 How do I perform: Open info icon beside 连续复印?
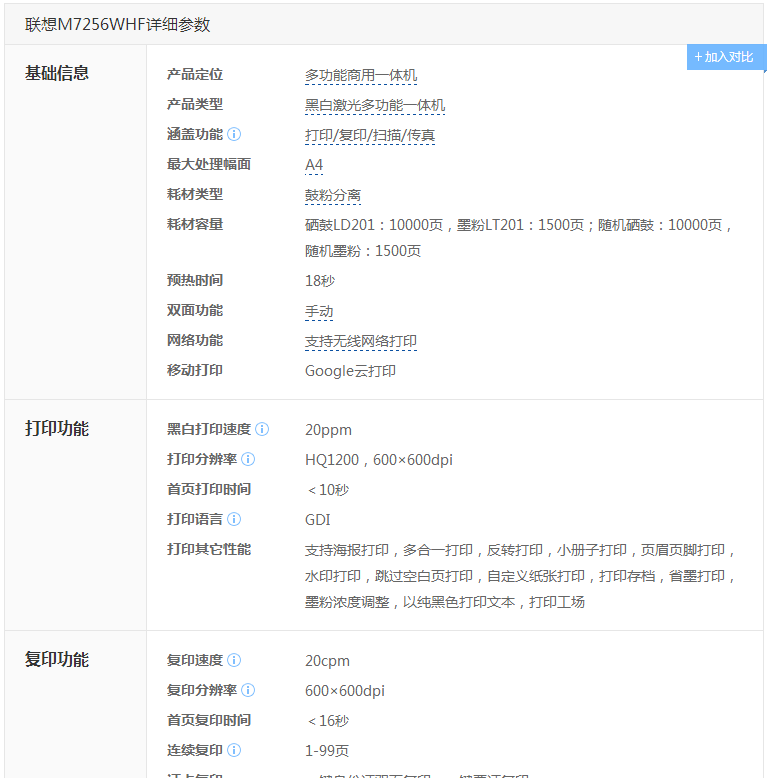click(234, 750)
